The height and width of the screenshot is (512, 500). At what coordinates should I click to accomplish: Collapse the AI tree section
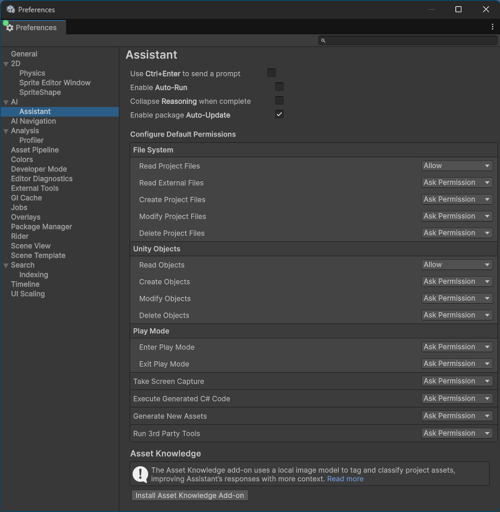click(6, 102)
